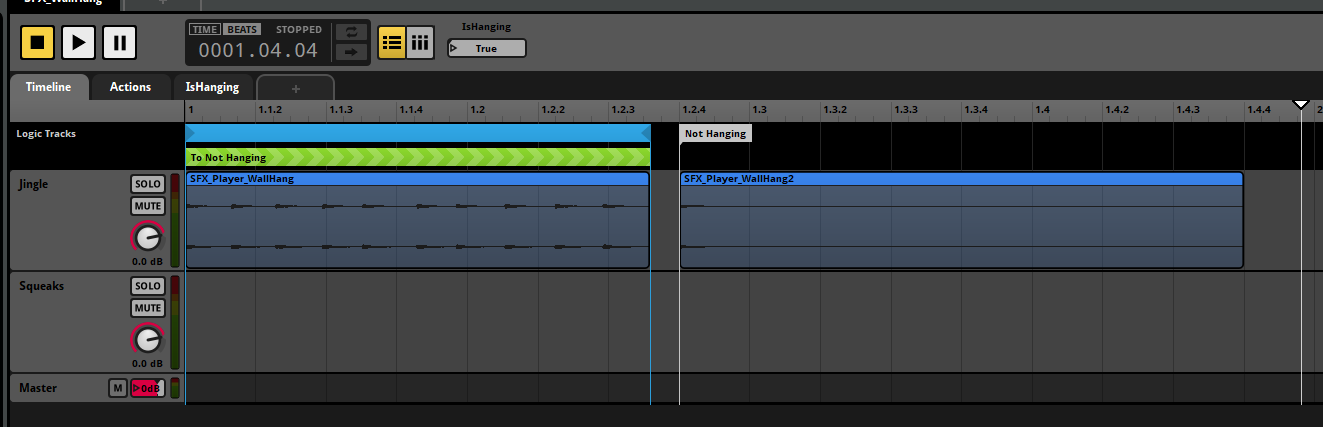Click the Squeaks track level meter
Screen dimensions: 1323x427
(176, 322)
